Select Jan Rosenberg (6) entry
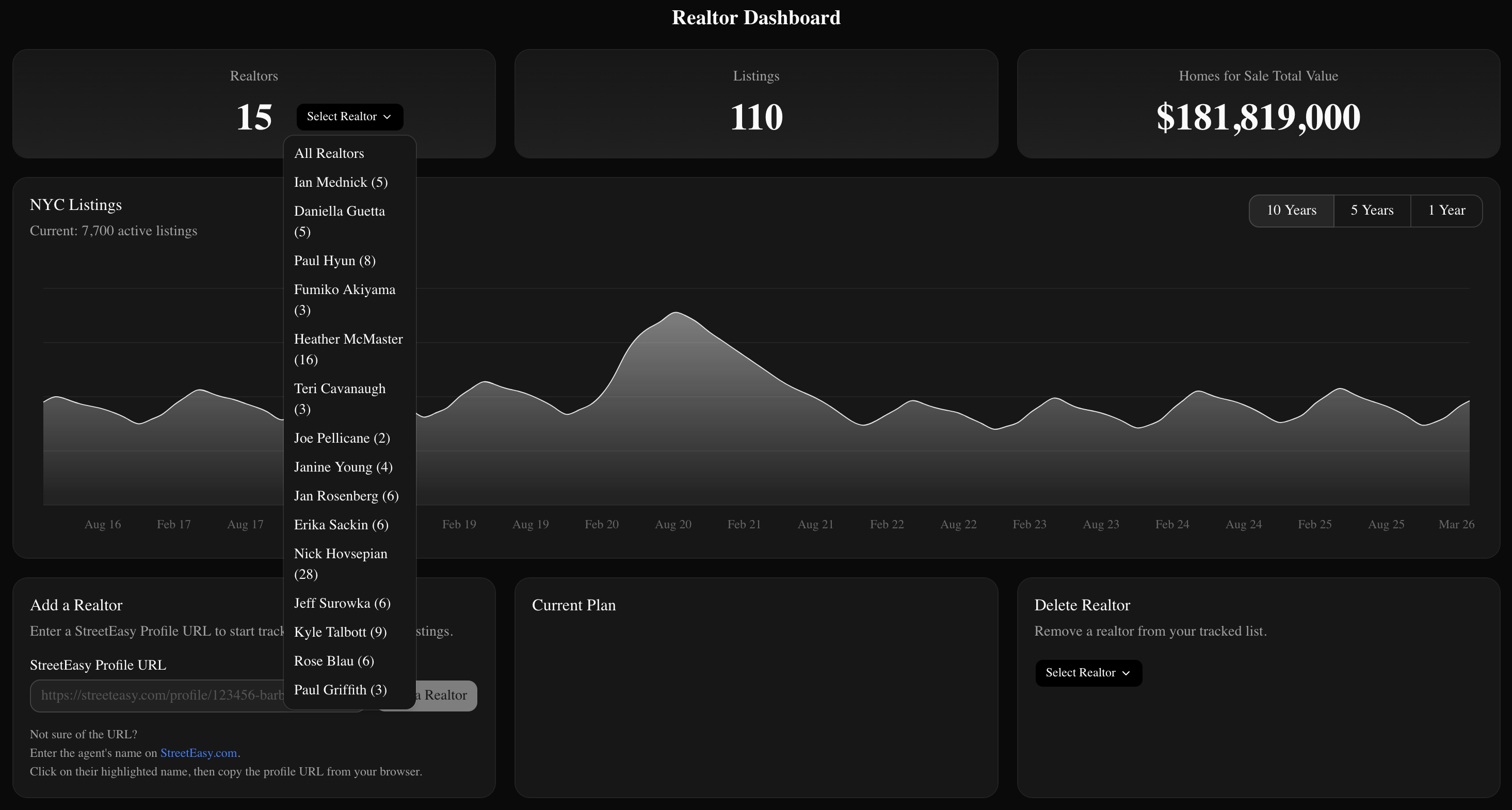Screen dimensions: 1512x810 coord(350,496)
